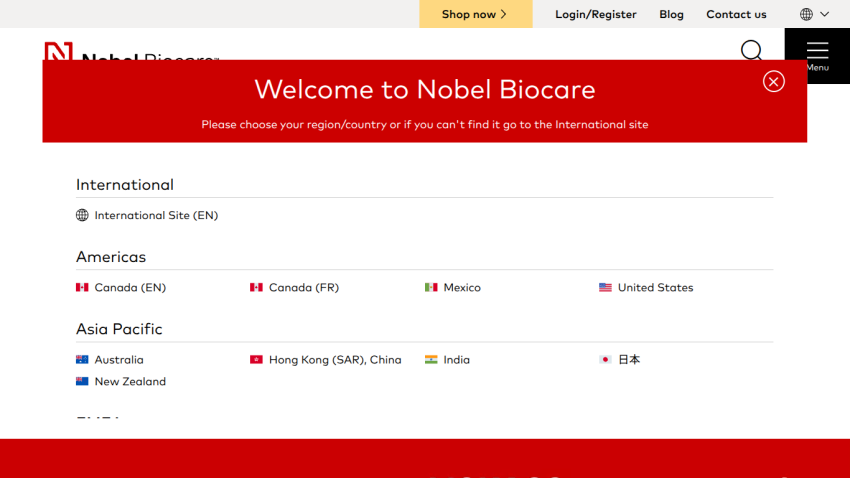
Task: Choose Australia region
Action: [x=119, y=360]
